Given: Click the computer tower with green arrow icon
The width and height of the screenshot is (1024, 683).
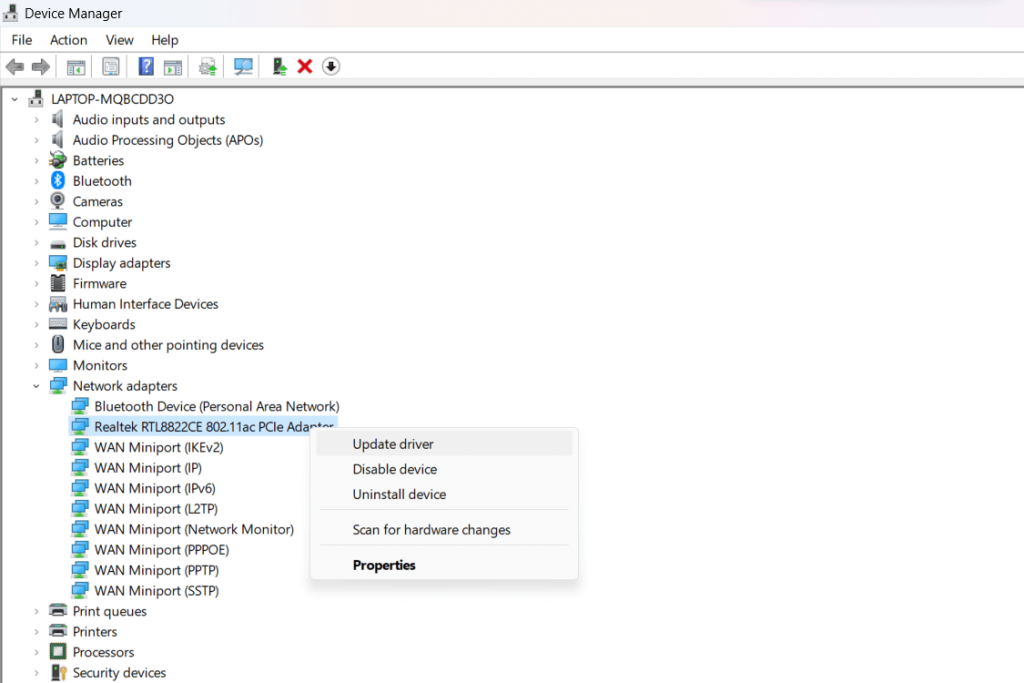Looking at the screenshot, I should [x=279, y=67].
